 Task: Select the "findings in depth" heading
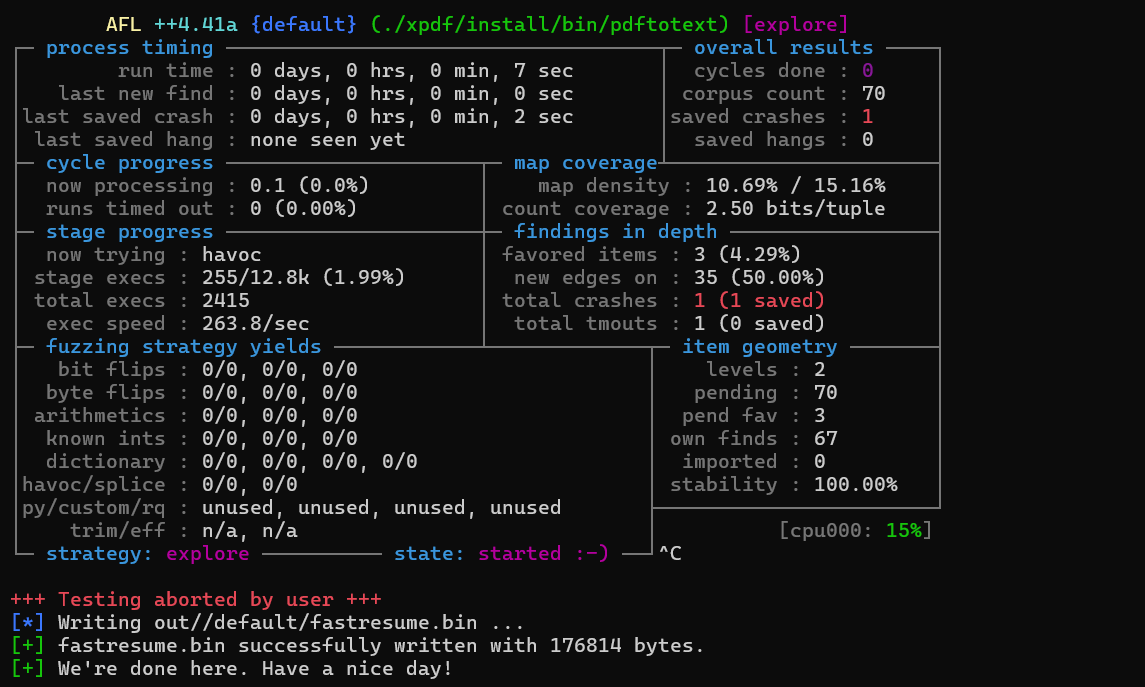click(615, 232)
